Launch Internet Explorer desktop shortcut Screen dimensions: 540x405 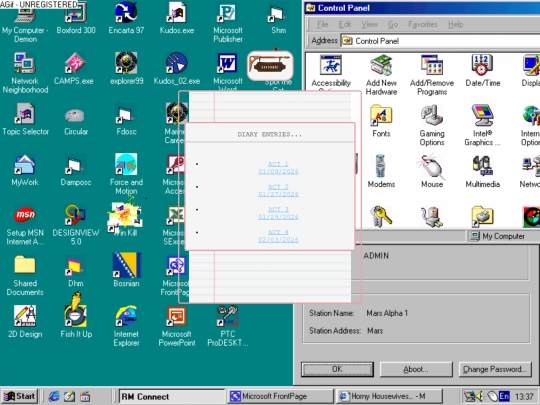click(x=126, y=326)
